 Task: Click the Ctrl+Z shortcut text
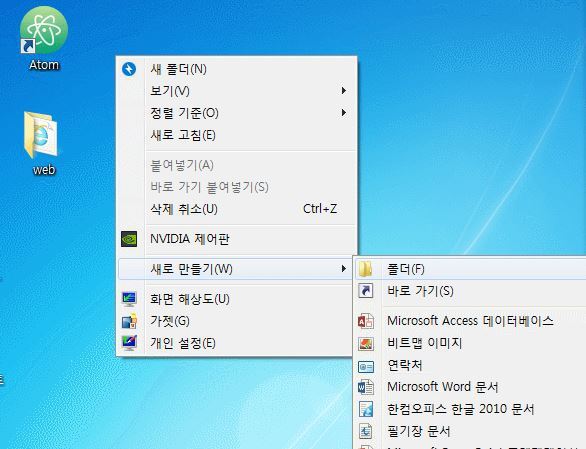point(320,209)
